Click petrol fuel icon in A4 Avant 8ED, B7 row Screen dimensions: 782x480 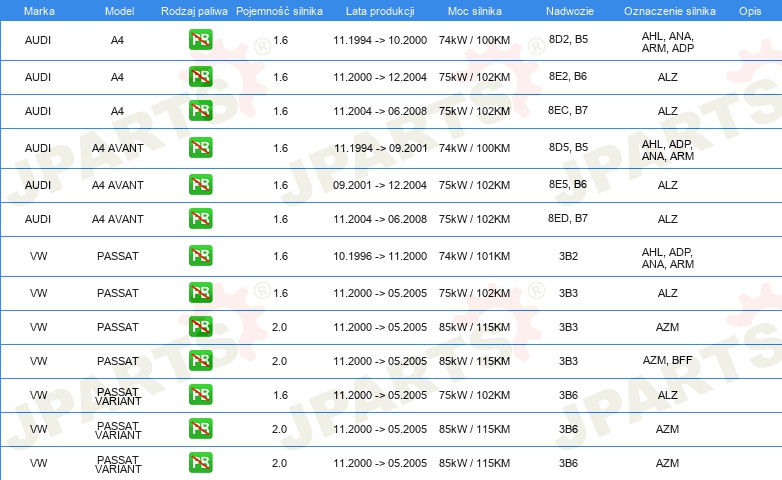[x=200, y=219]
